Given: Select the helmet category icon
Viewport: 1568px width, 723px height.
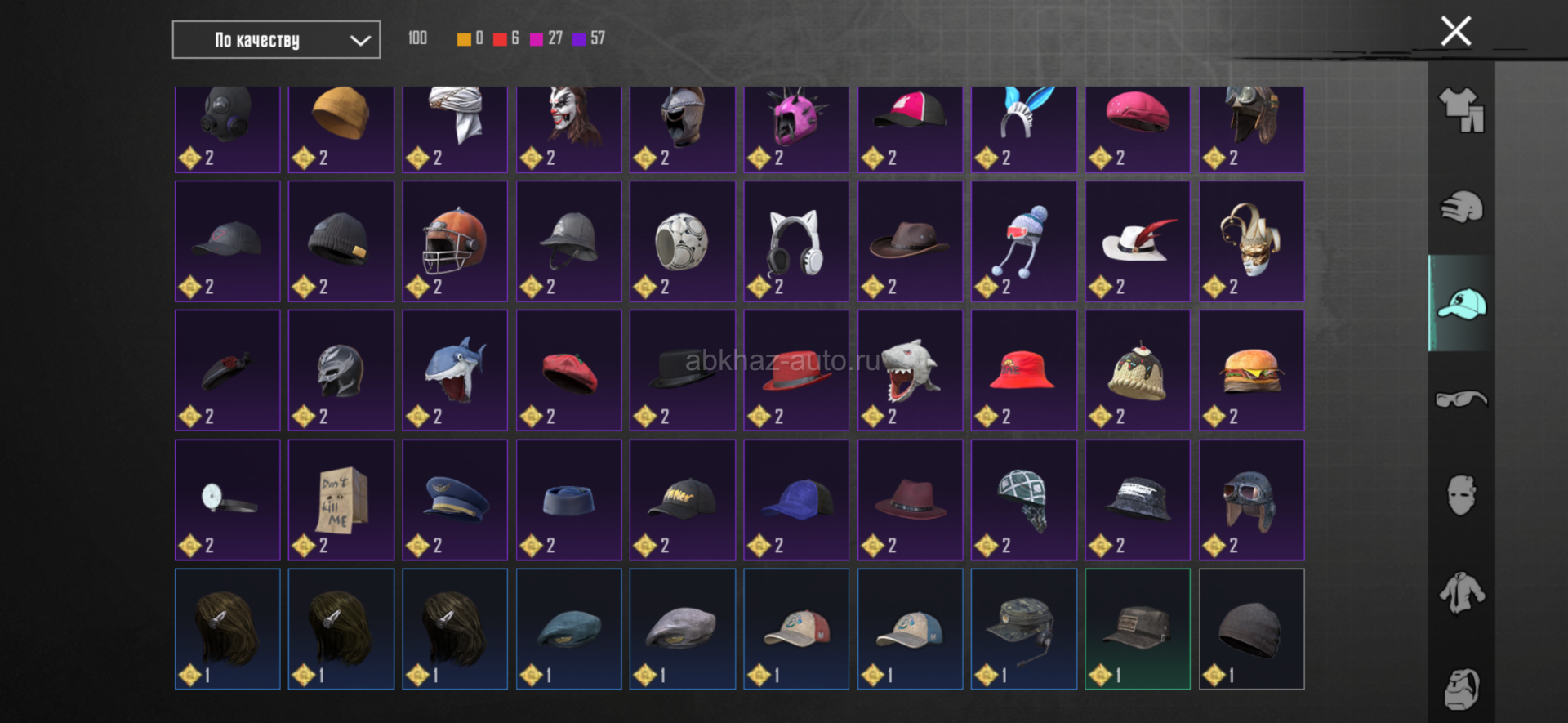Looking at the screenshot, I should (x=1461, y=207).
